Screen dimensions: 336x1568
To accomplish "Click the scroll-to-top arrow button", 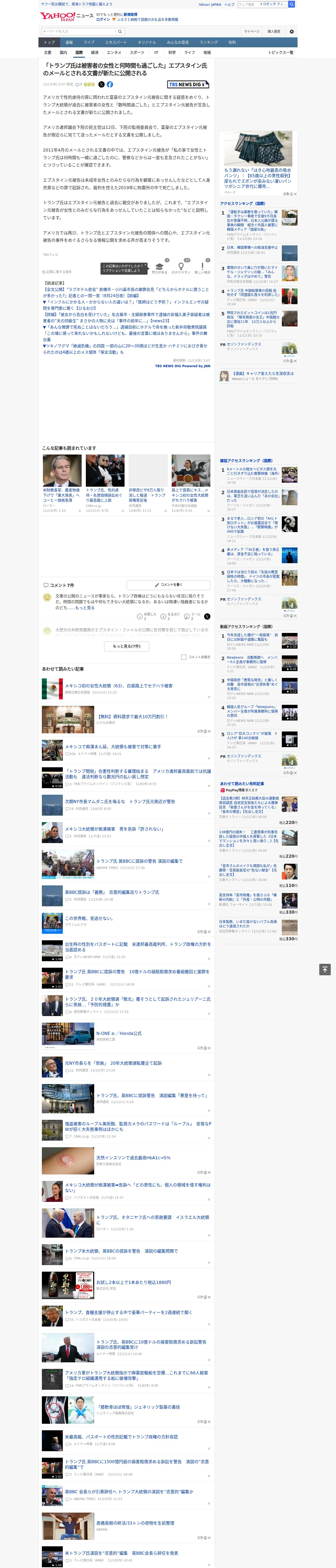I will (x=325, y=969).
